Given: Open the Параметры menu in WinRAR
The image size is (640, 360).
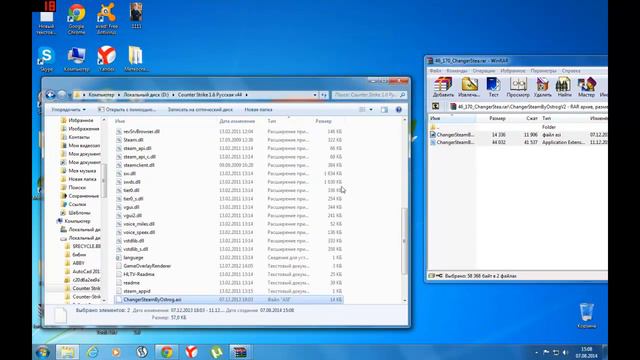Looking at the screenshot, I should [x=544, y=71].
